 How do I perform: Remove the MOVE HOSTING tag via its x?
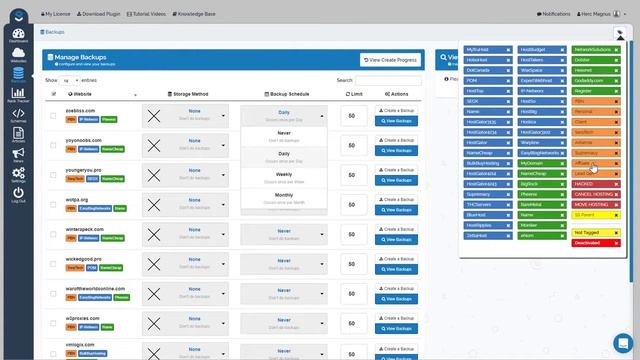(616, 205)
